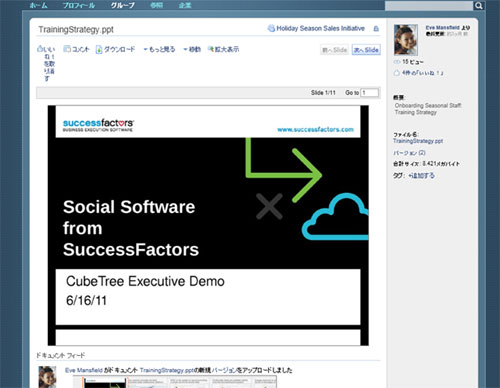
Task: Click the previous Slide button
Action: click(334, 50)
